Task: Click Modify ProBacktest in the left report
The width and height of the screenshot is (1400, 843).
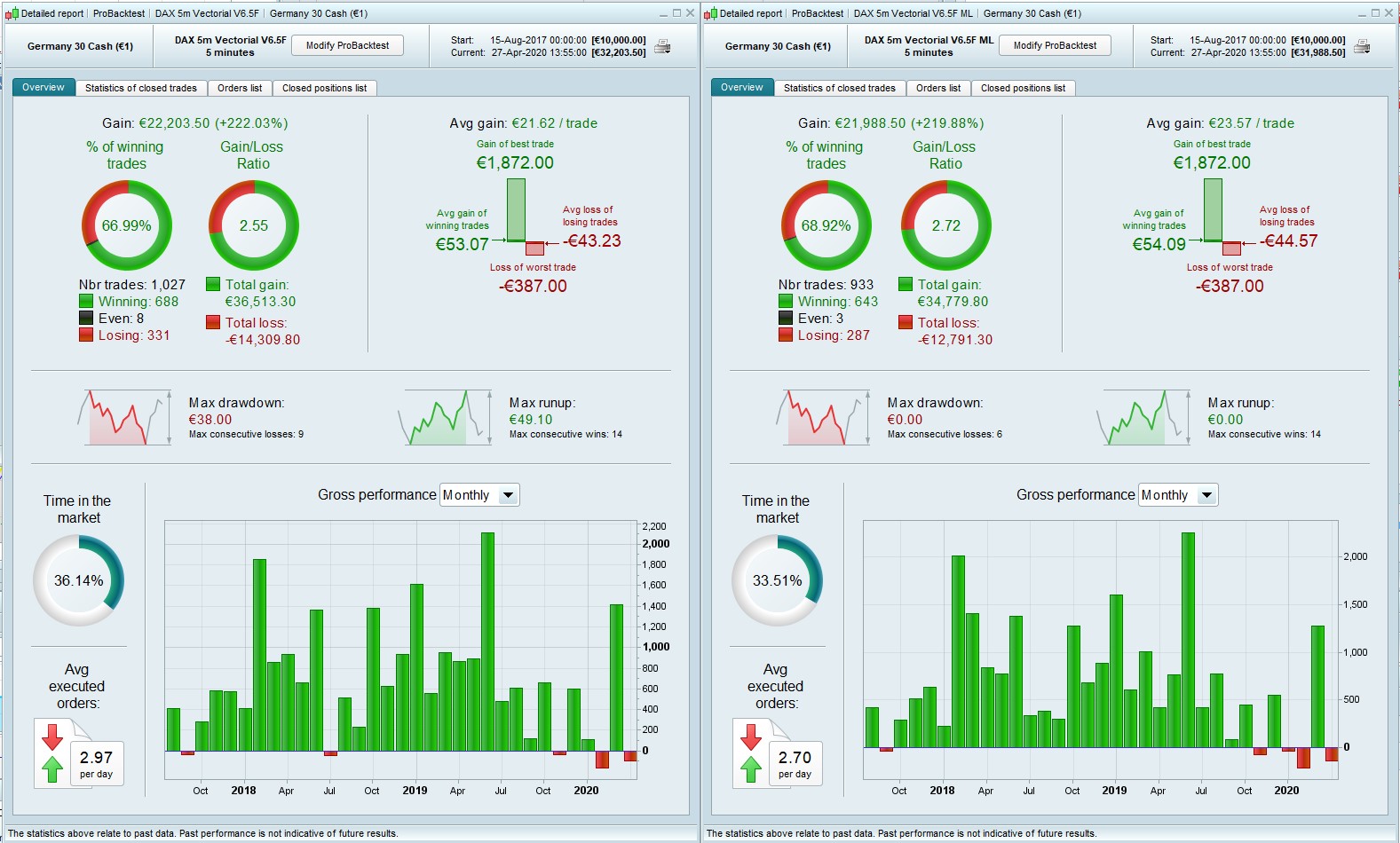Action: [347, 45]
